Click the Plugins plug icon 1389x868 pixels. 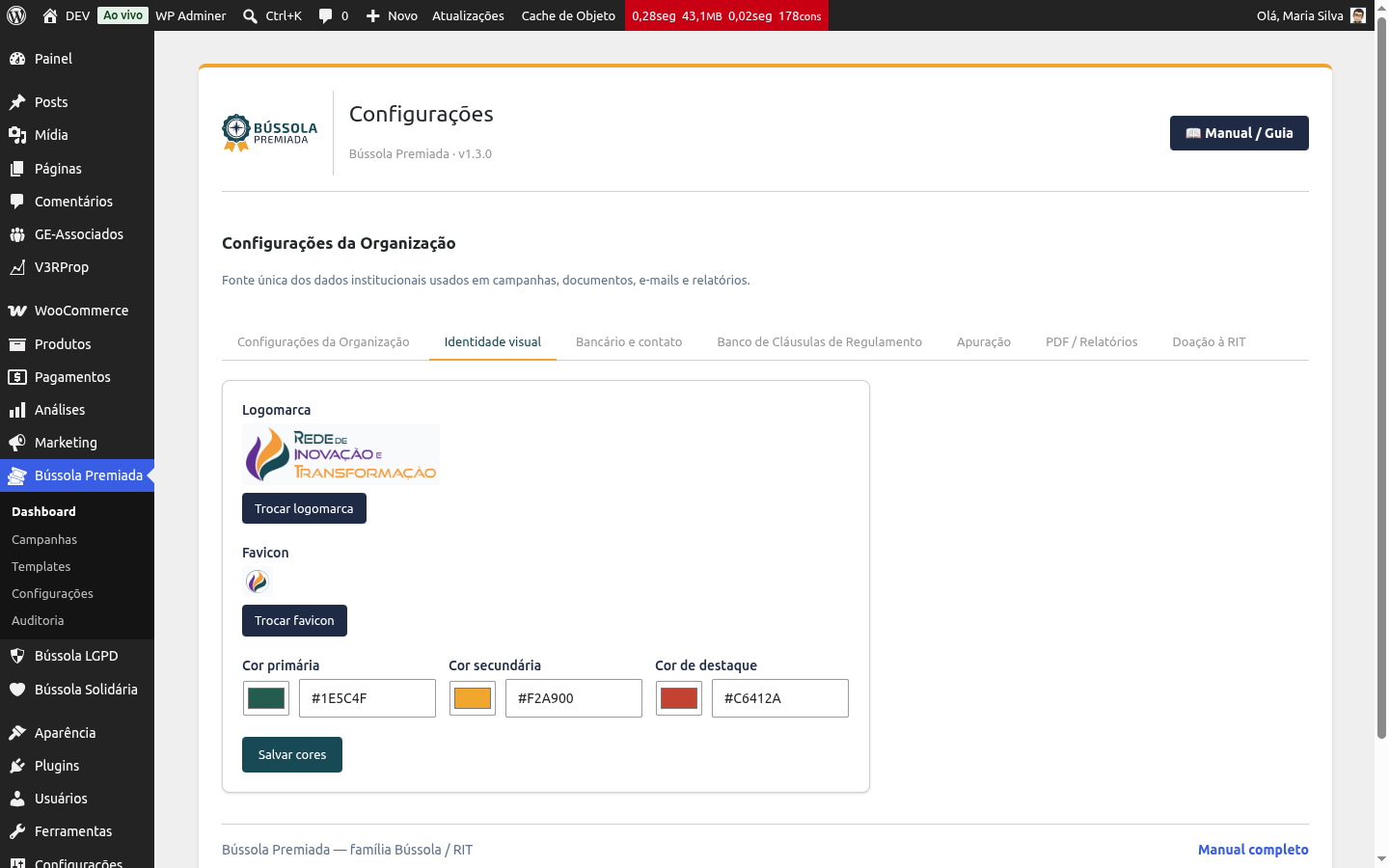[x=17, y=766]
